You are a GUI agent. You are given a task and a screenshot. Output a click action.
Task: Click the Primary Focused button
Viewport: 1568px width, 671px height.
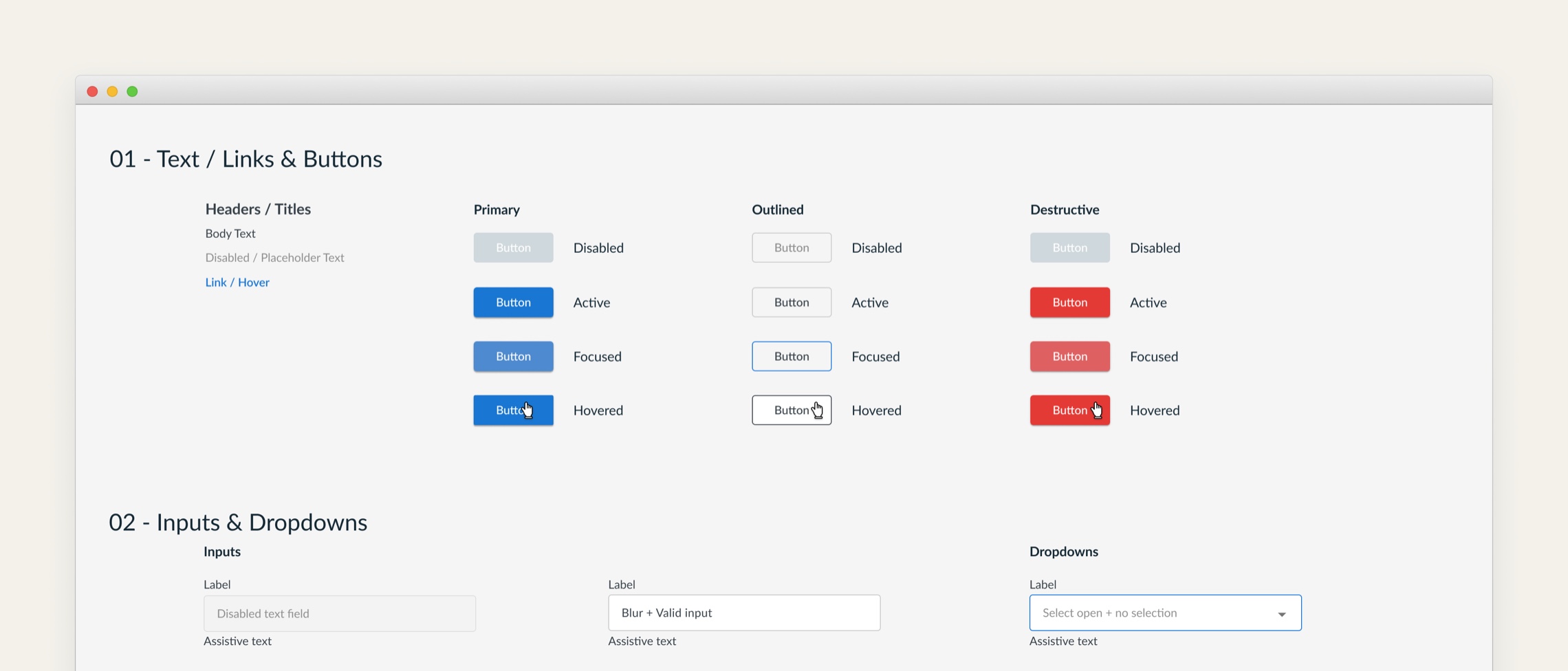(x=513, y=356)
